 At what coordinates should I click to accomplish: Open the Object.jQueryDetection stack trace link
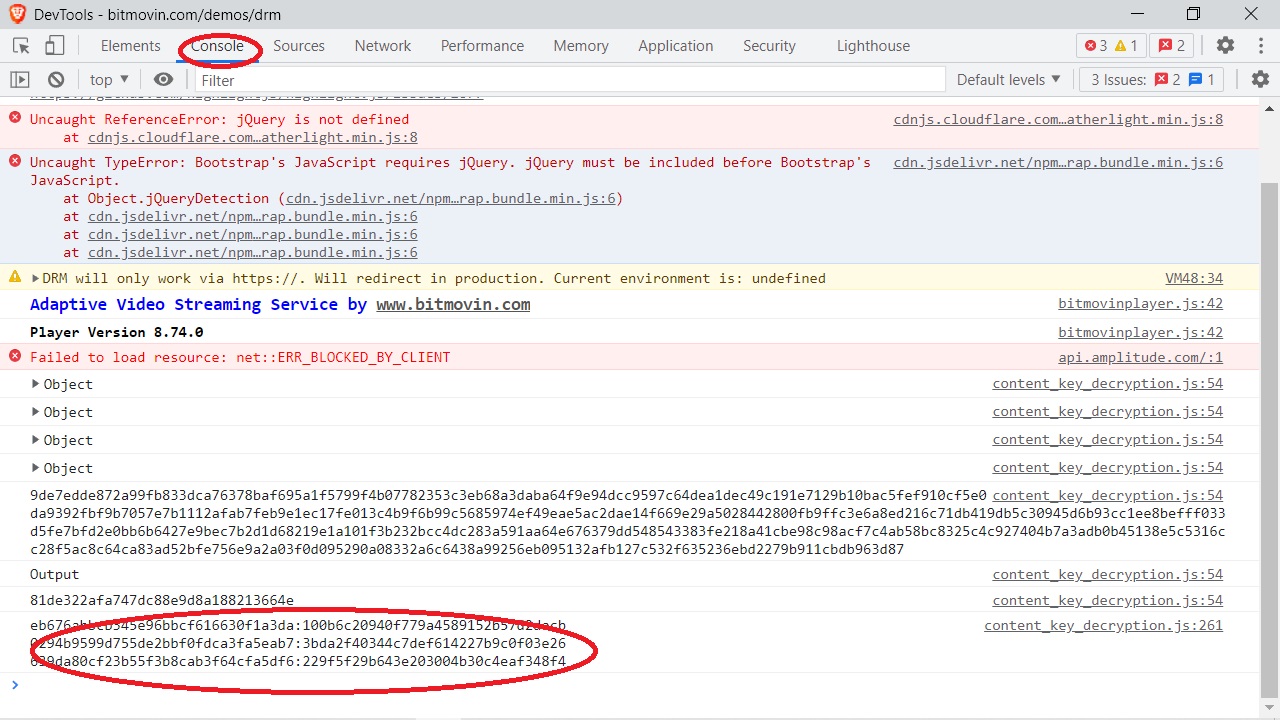click(451, 199)
